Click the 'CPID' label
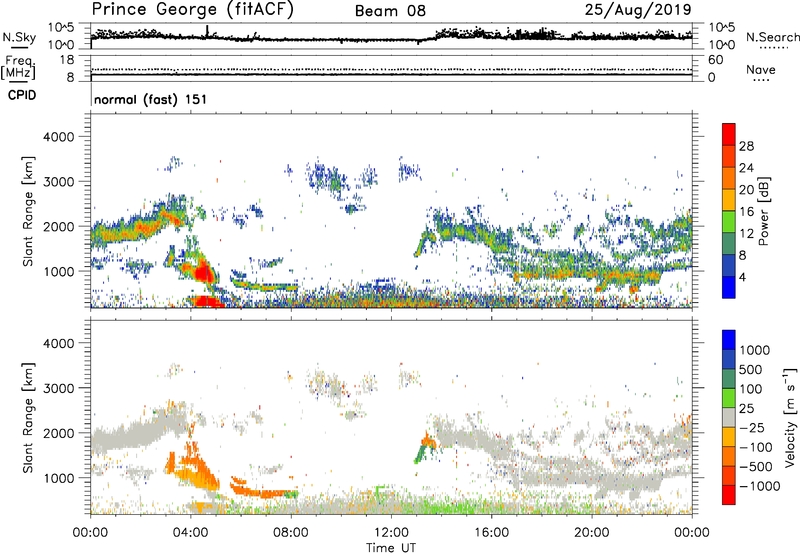Image resolution: width=800 pixels, height=554 pixels. 22,95
